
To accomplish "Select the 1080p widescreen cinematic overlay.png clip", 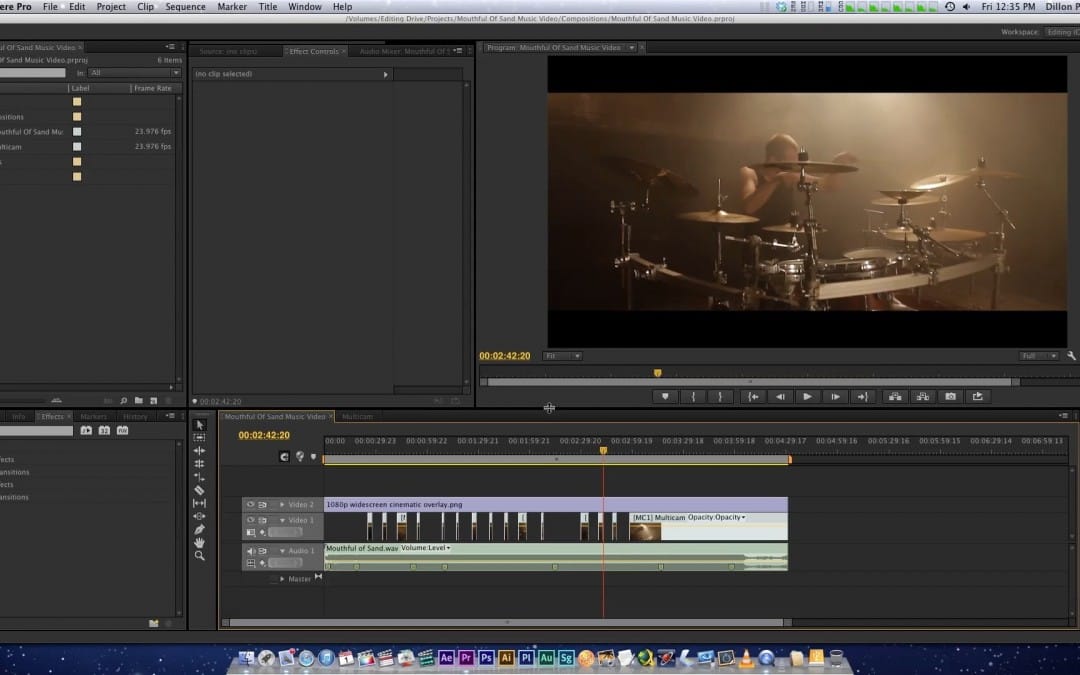I will tap(556, 505).
